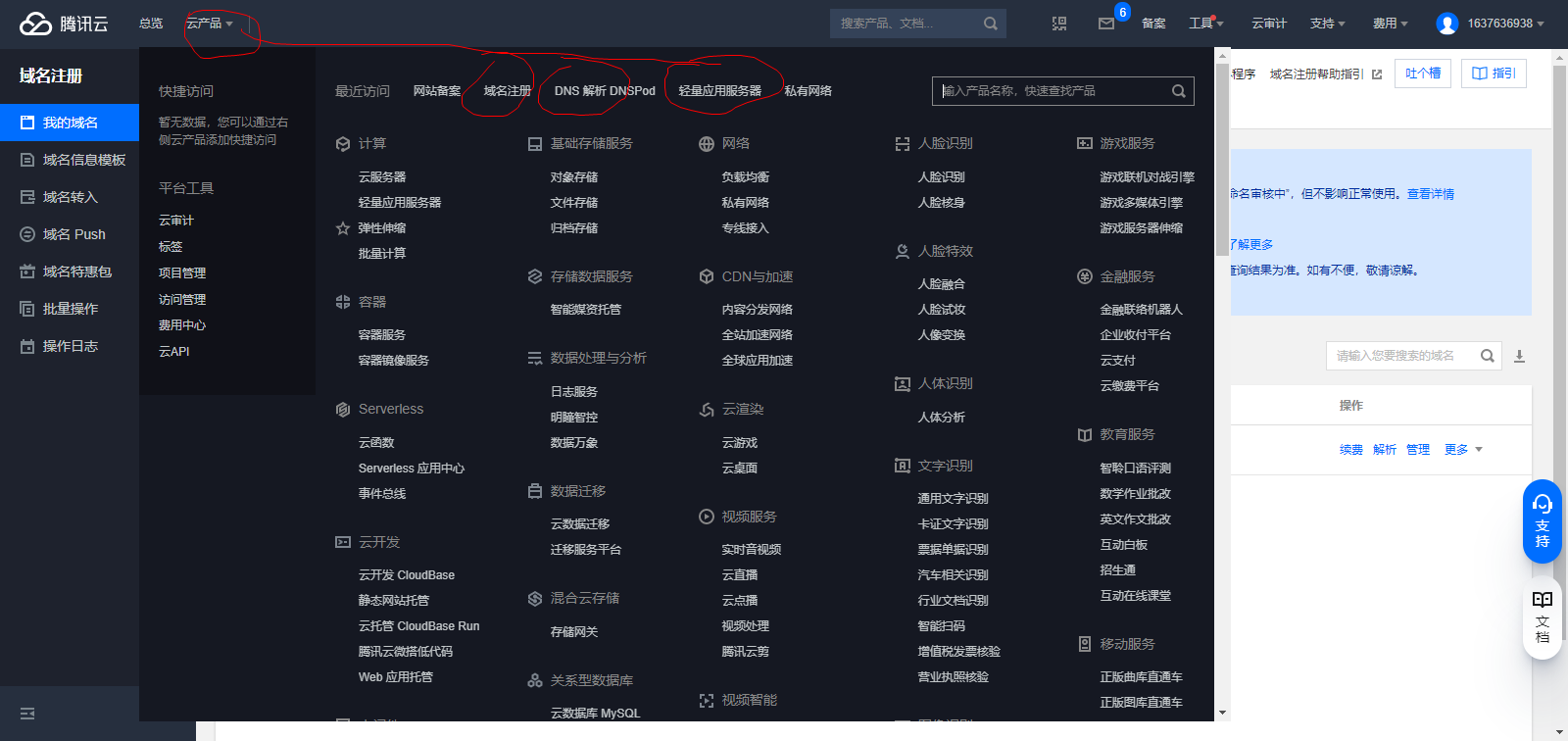
Task: Click the 支持 headset floating button
Action: tap(1543, 521)
